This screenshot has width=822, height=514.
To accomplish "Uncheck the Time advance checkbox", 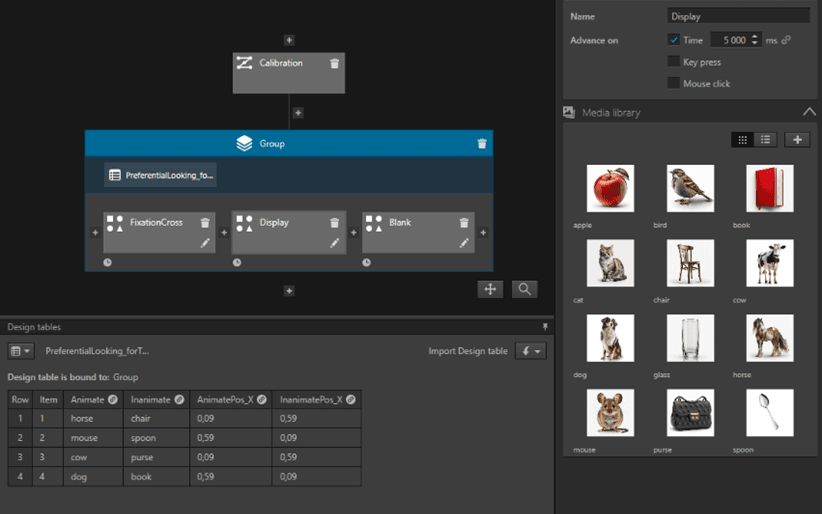I will point(674,40).
